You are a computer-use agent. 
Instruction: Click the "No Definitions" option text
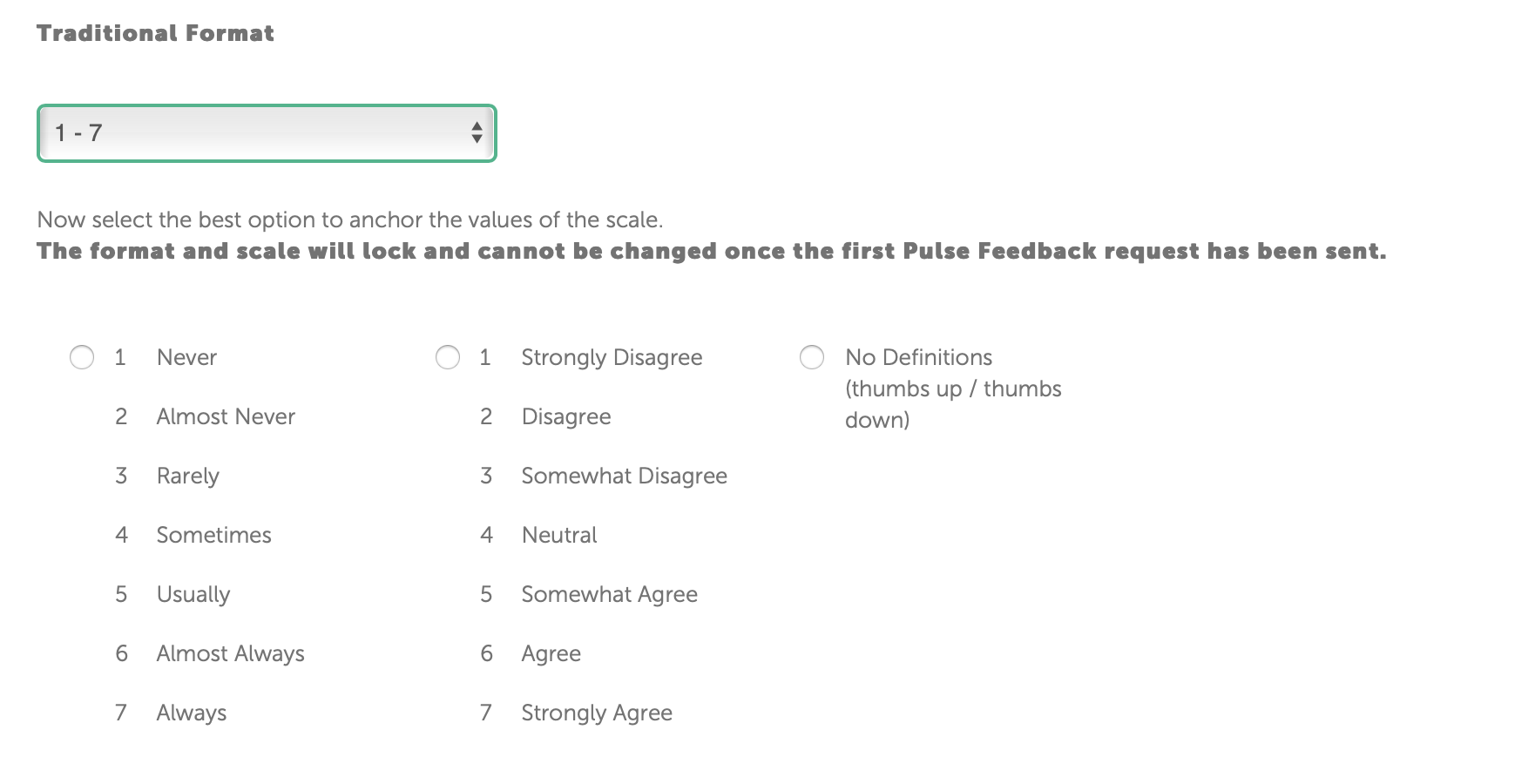918,357
